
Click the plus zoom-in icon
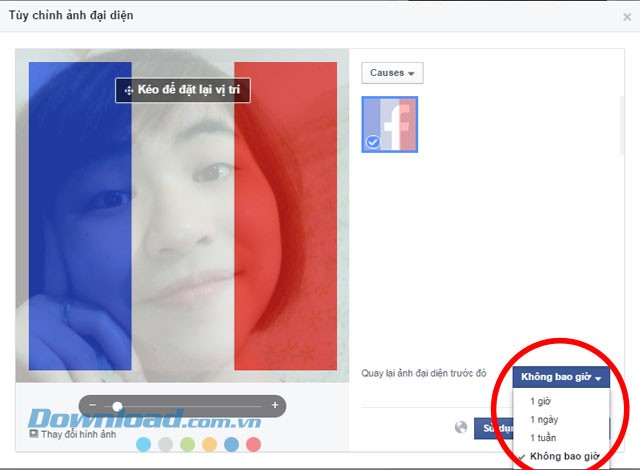(275, 405)
